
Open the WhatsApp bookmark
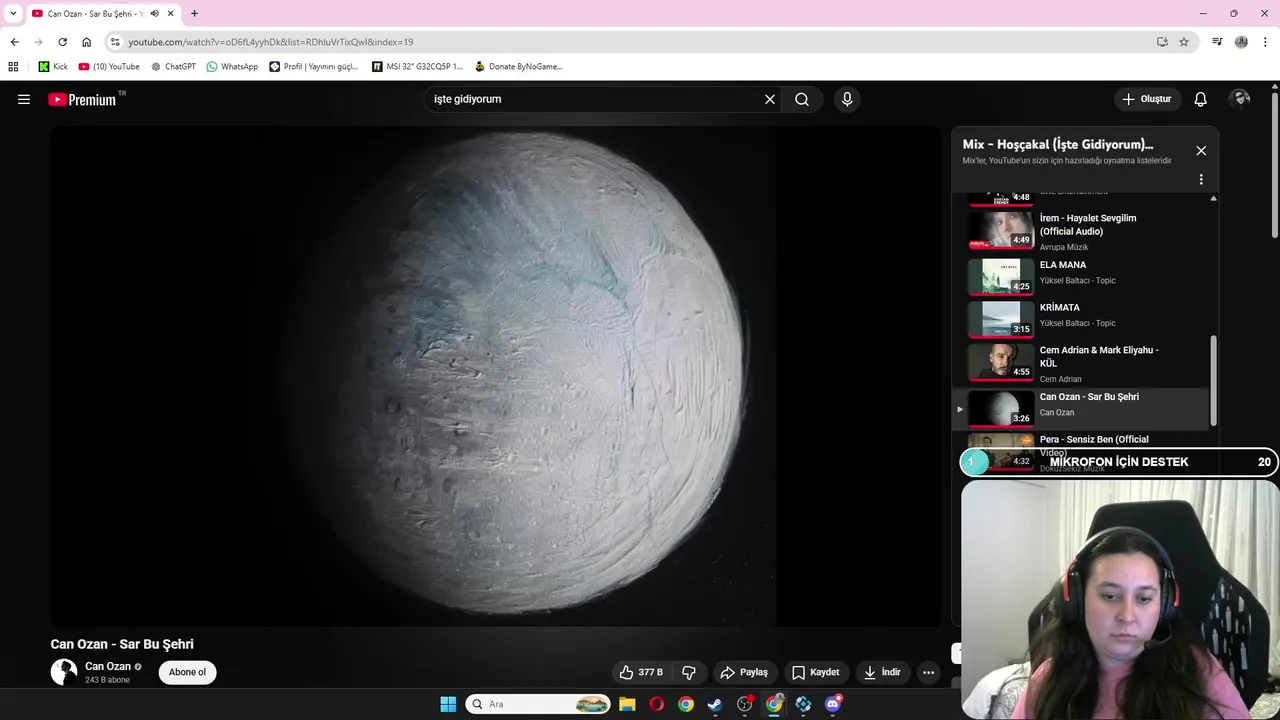coord(232,67)
